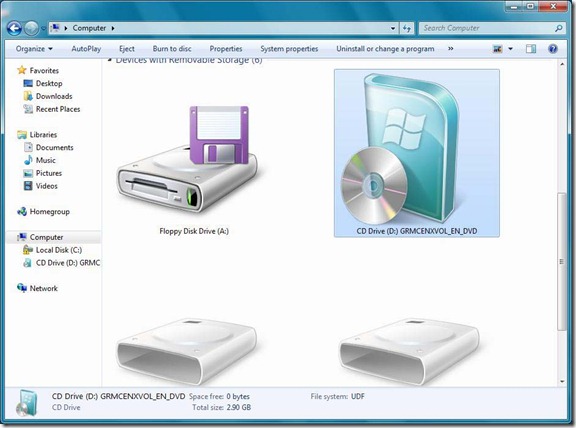Screen dimensions: 576x428
Task: Click the Network icon in the sidebar
Action: tap(22, 288)
